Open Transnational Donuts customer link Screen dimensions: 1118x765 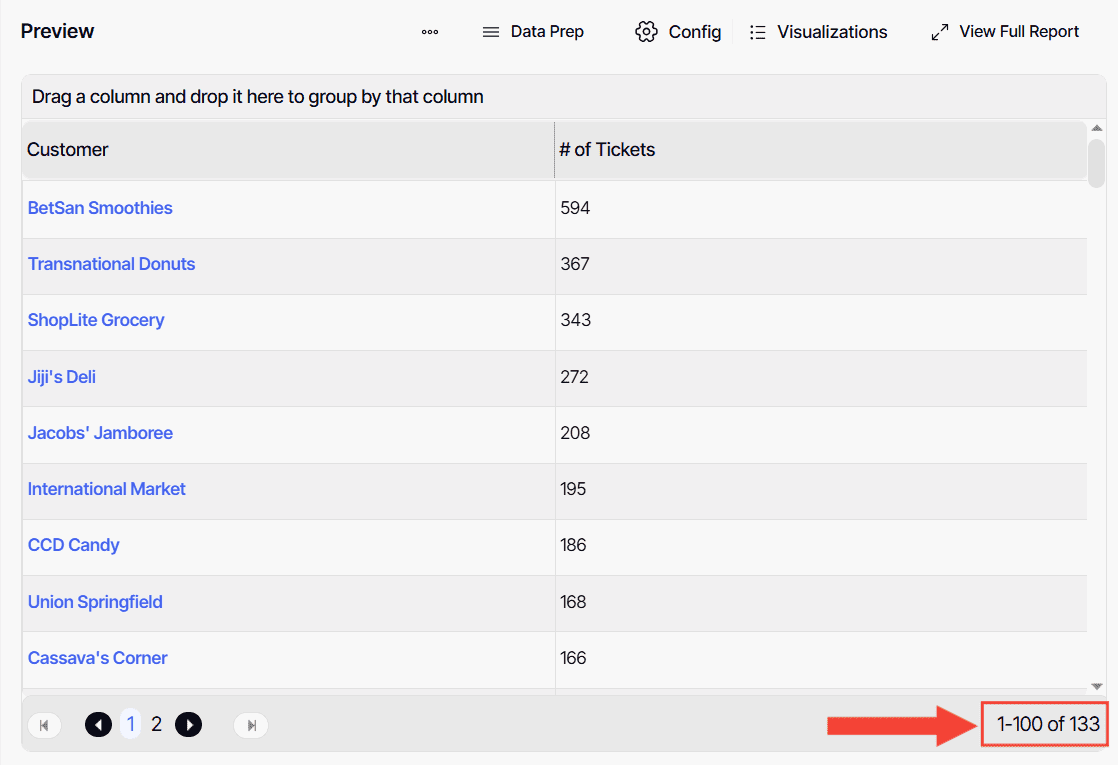[x=111, y=265]
